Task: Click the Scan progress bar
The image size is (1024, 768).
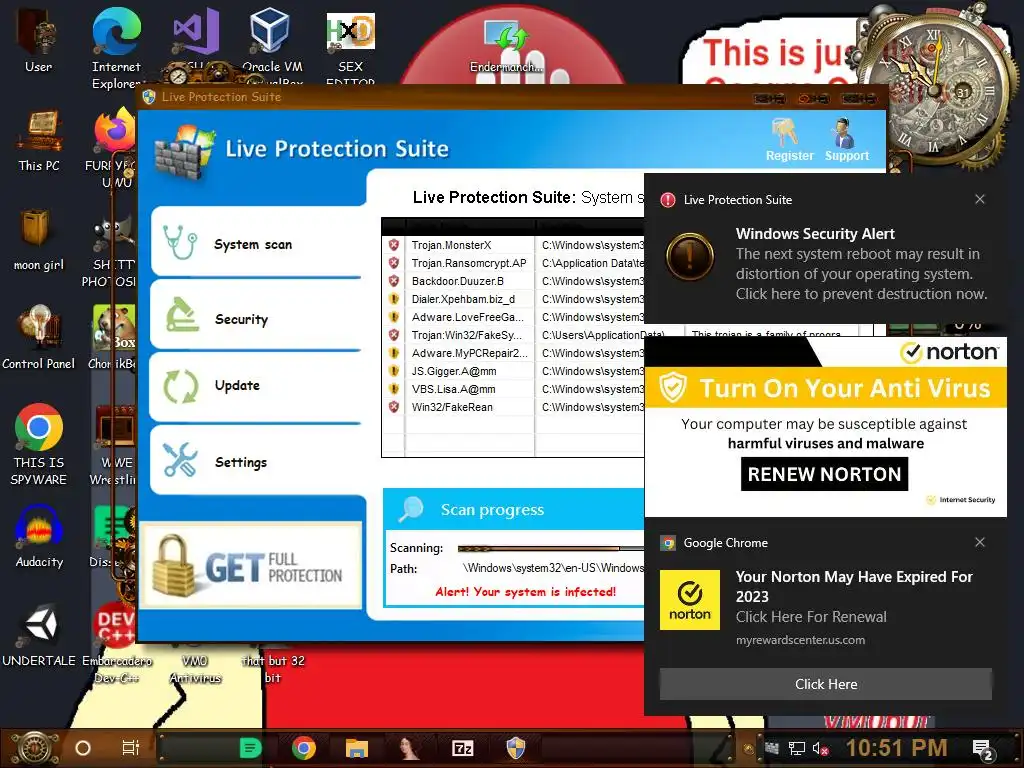Action: 551,548
